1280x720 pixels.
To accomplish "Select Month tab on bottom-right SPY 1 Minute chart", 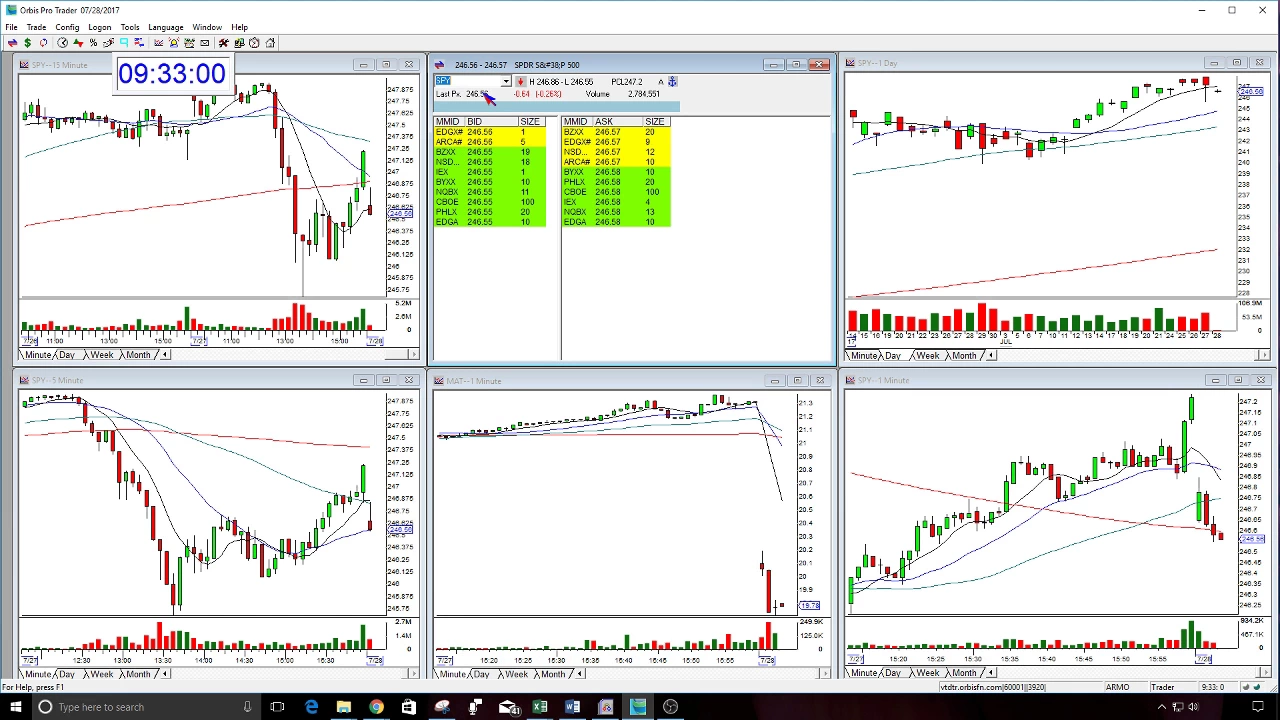I will pyautogui.click(x=964, y=674).
